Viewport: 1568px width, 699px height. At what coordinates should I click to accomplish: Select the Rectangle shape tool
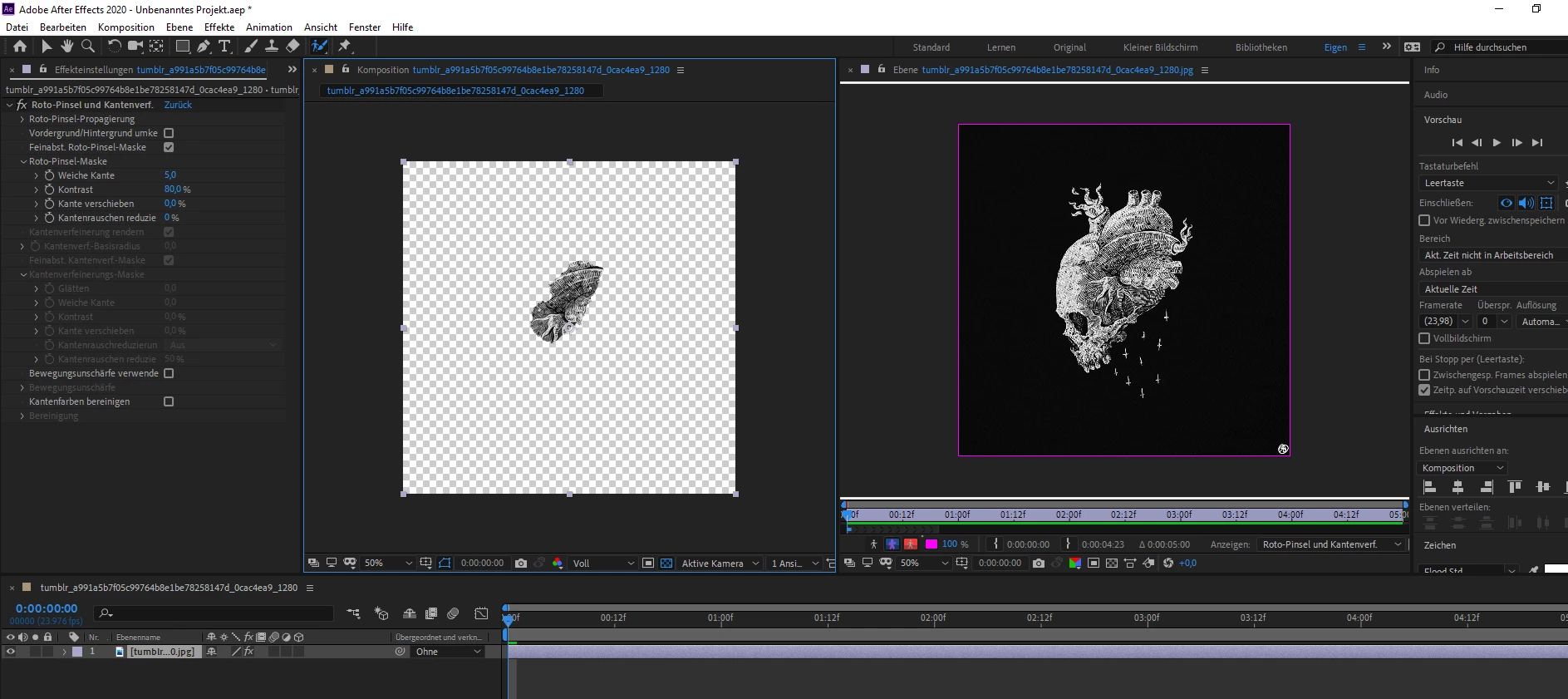click(183, 47)
